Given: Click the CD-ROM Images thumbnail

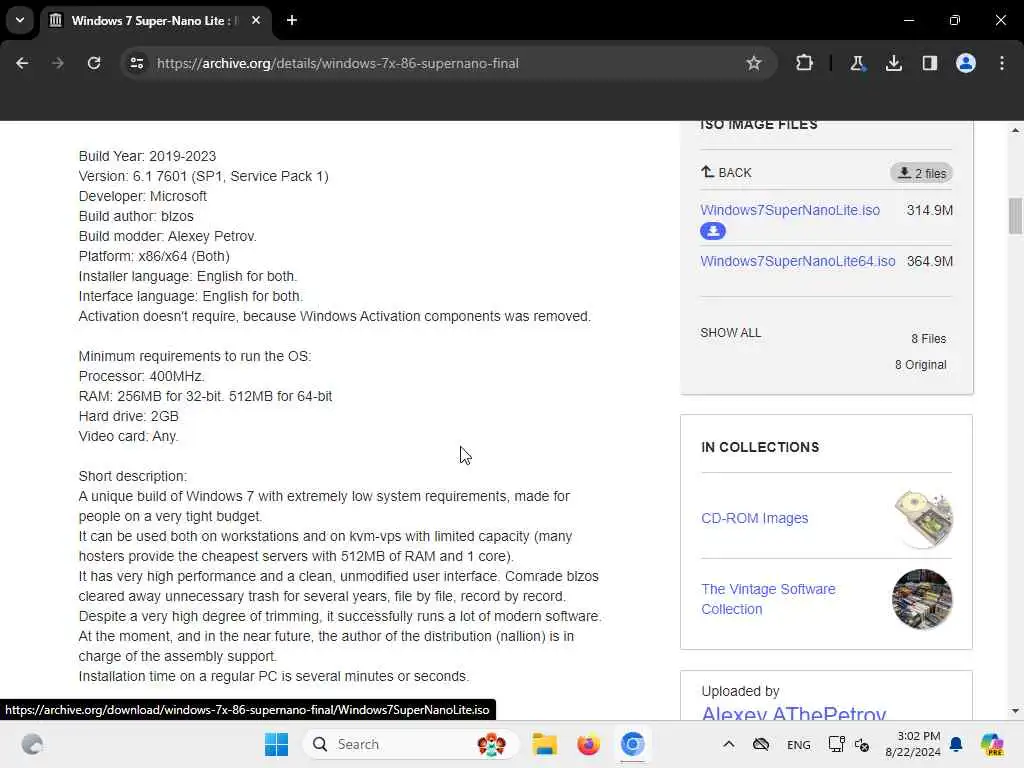Looking at the screenshot, I should pyautogui.click(x=922, y=519).
